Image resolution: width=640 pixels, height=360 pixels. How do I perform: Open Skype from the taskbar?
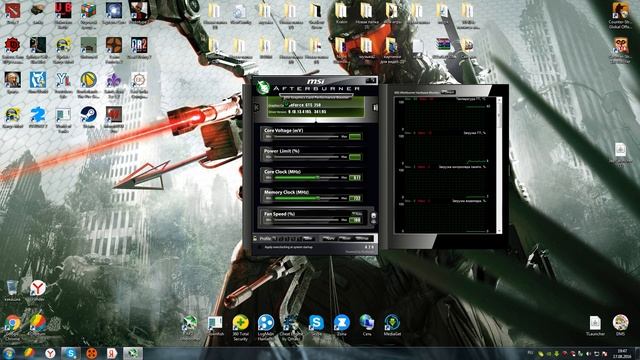(71, 353)
